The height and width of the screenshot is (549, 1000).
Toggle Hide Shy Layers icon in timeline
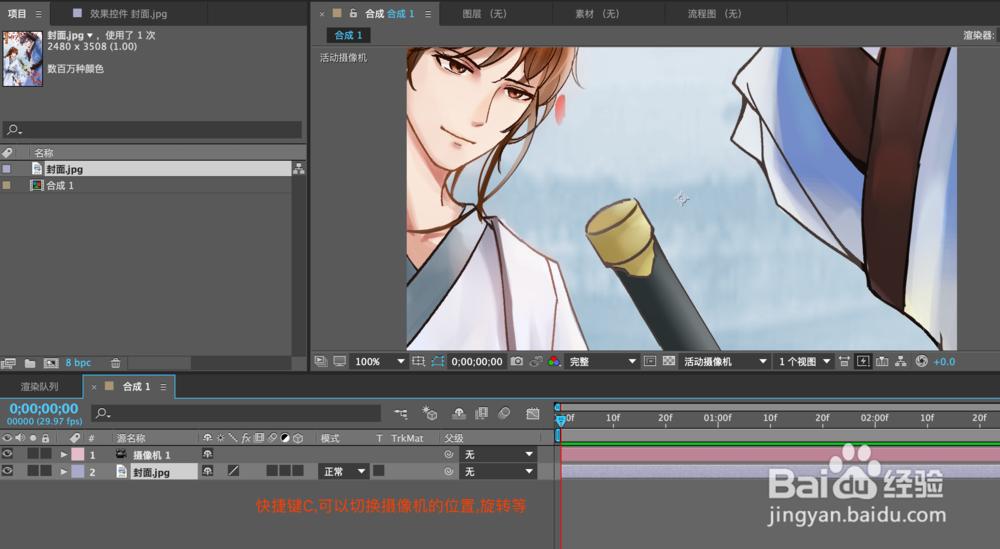(x=459, y=414)
